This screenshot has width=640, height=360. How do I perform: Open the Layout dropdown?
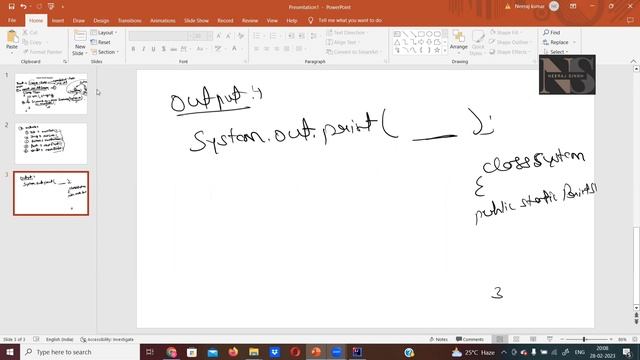click(104, 32)
